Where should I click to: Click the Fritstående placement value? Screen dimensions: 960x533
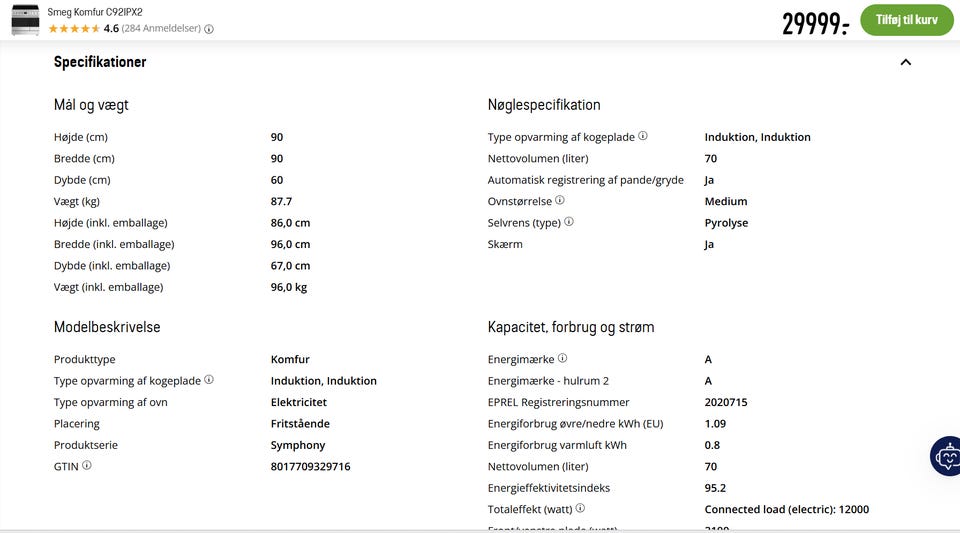click(x=300, y=423)
